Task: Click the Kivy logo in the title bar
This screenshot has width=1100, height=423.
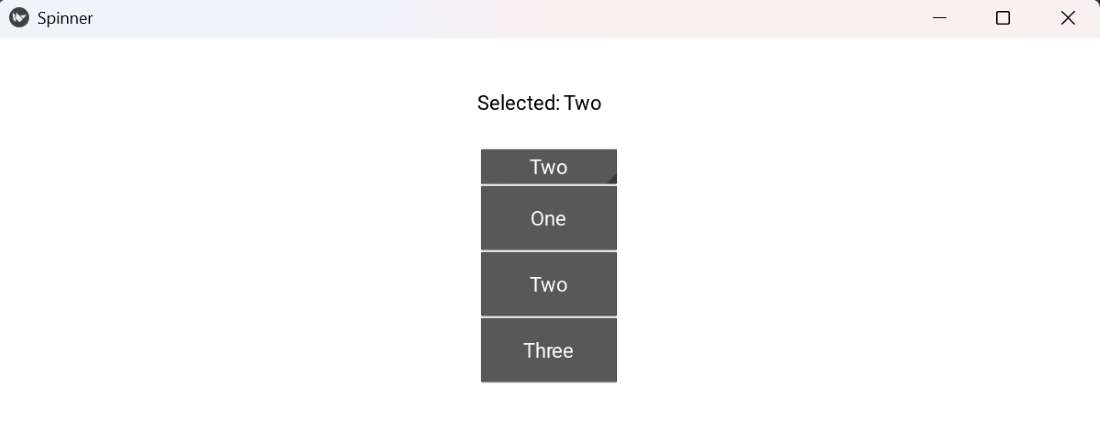Action: 18,18
